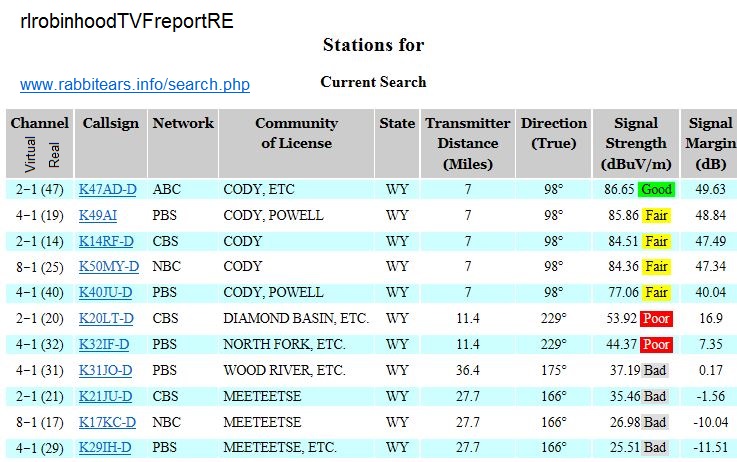Screen dimensions: 737x462
Task: Open the K14RF-D station link
Action: tap(106, 241)
